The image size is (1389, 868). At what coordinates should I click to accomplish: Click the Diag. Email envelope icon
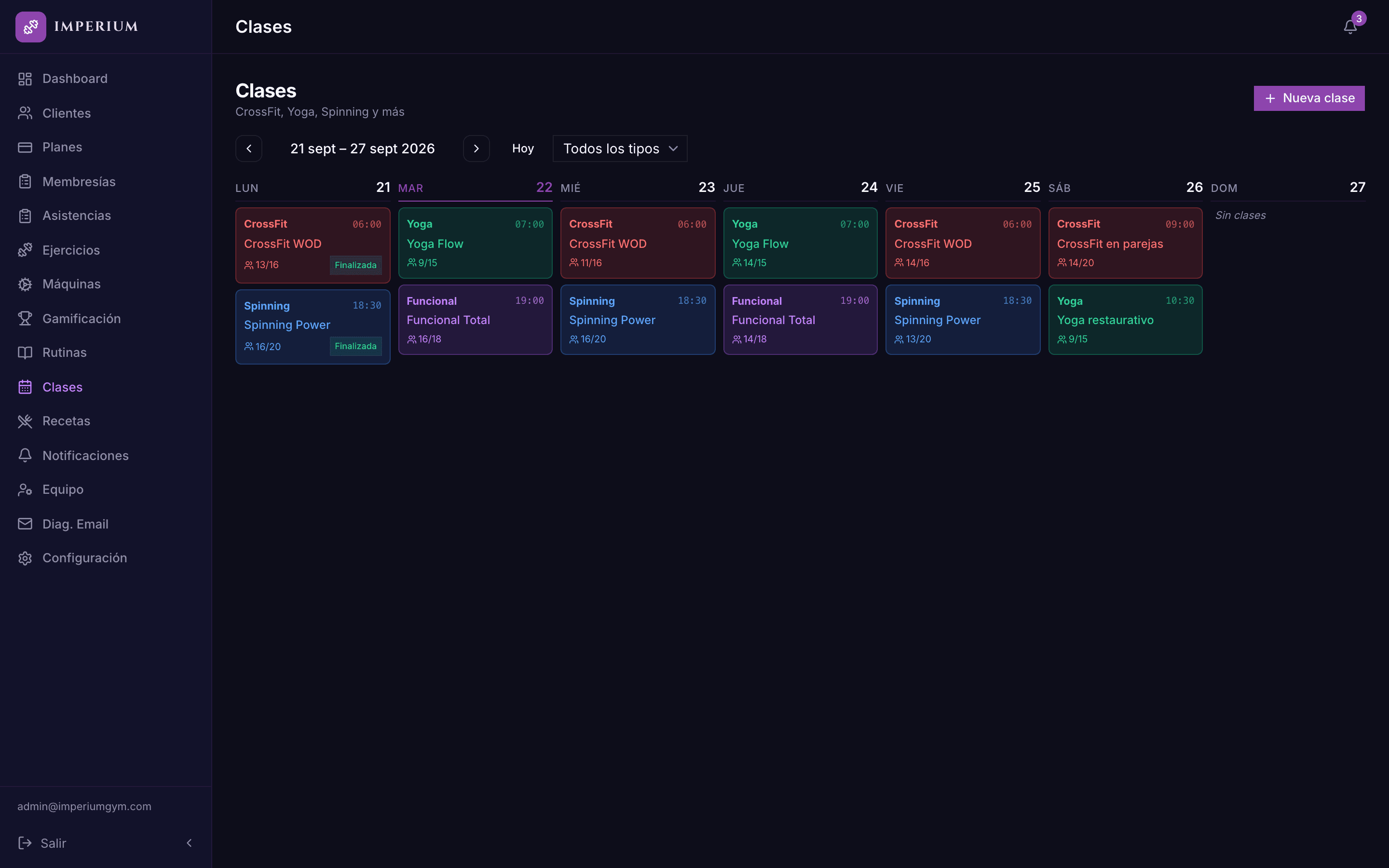click(x=25, y=524)
